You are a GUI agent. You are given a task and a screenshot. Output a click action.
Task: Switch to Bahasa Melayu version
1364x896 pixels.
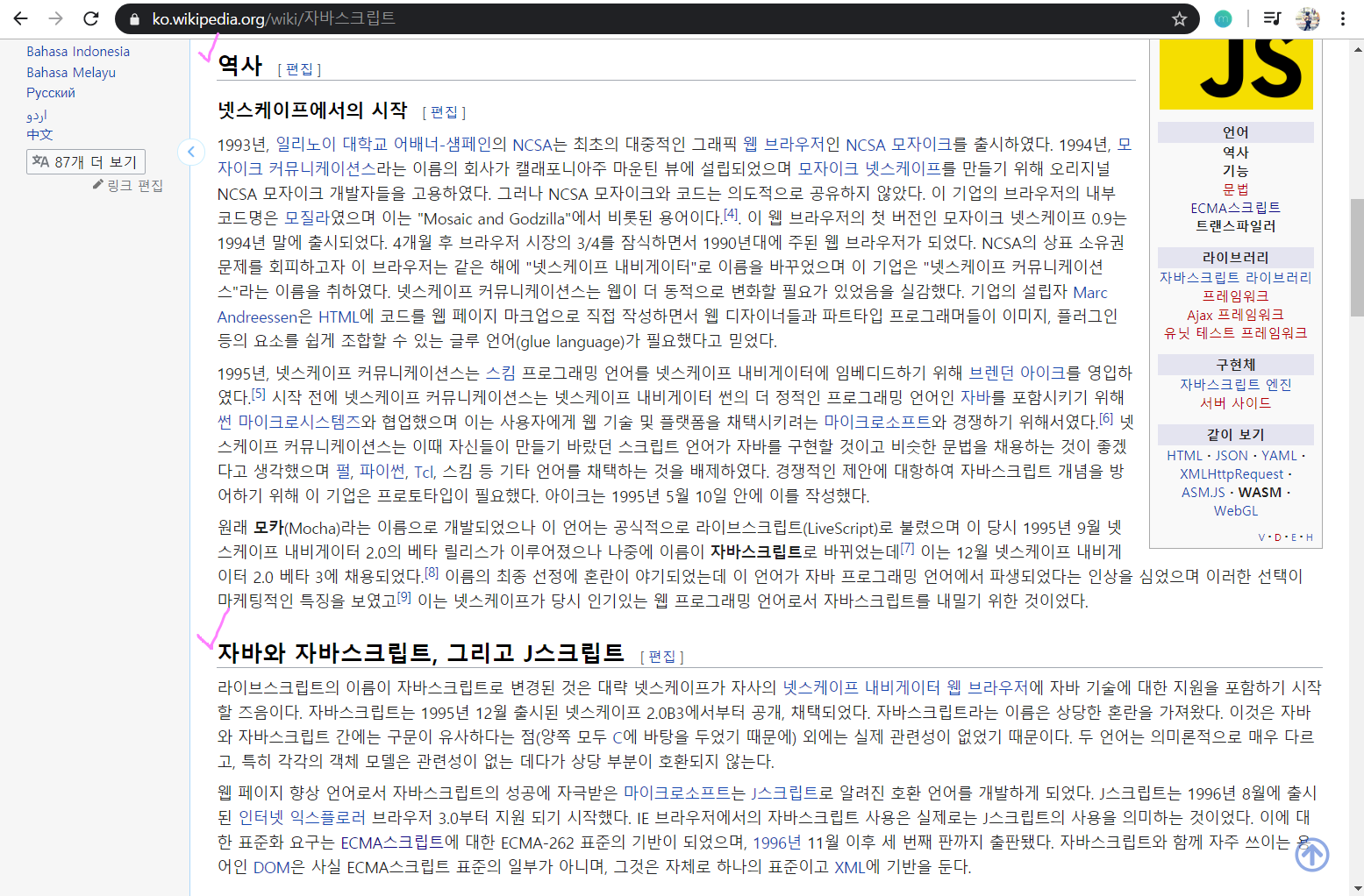[71, 73]
